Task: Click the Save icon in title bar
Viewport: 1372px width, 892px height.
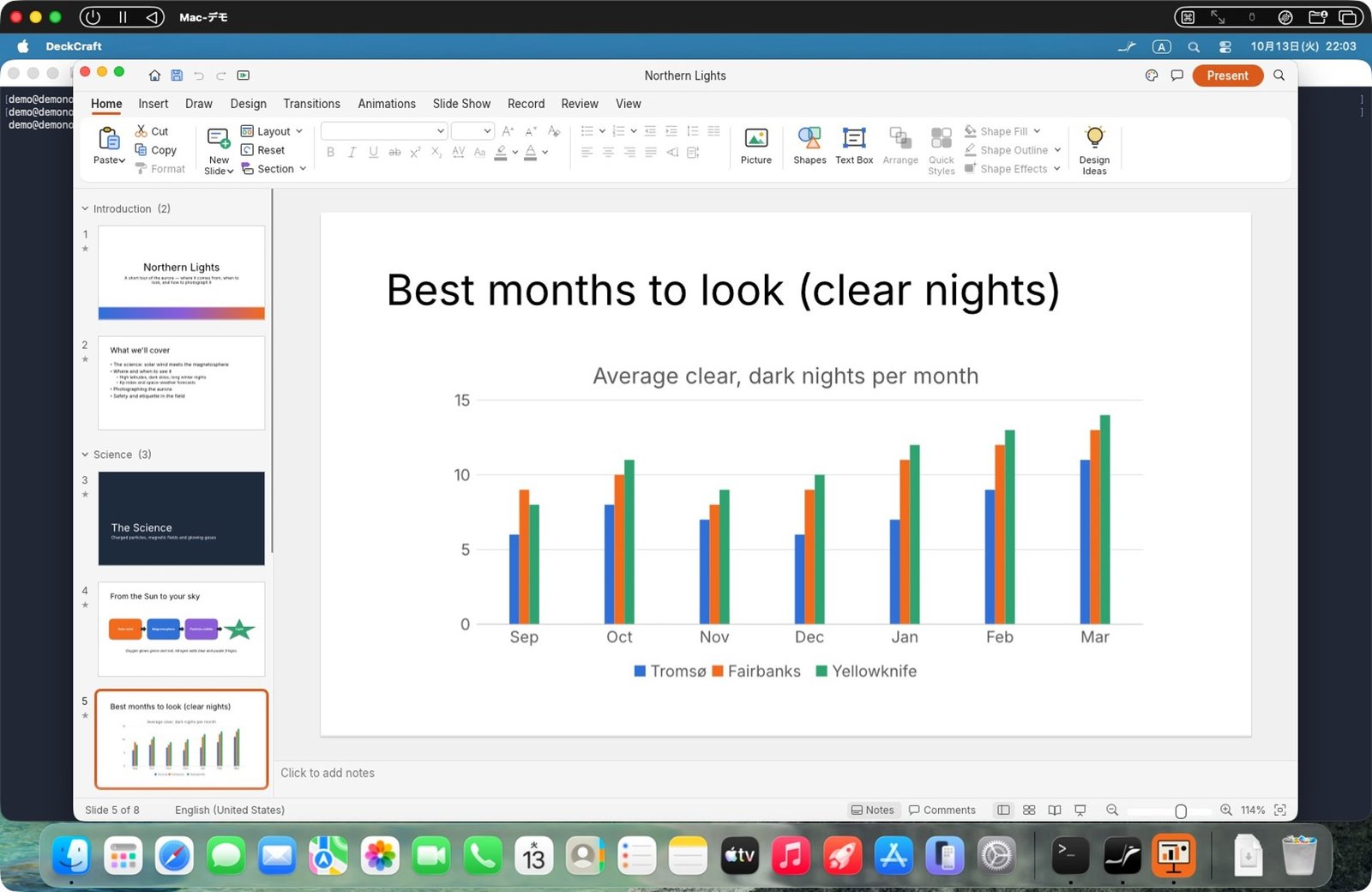Action: pyautogui.click(x=177, y=75)
